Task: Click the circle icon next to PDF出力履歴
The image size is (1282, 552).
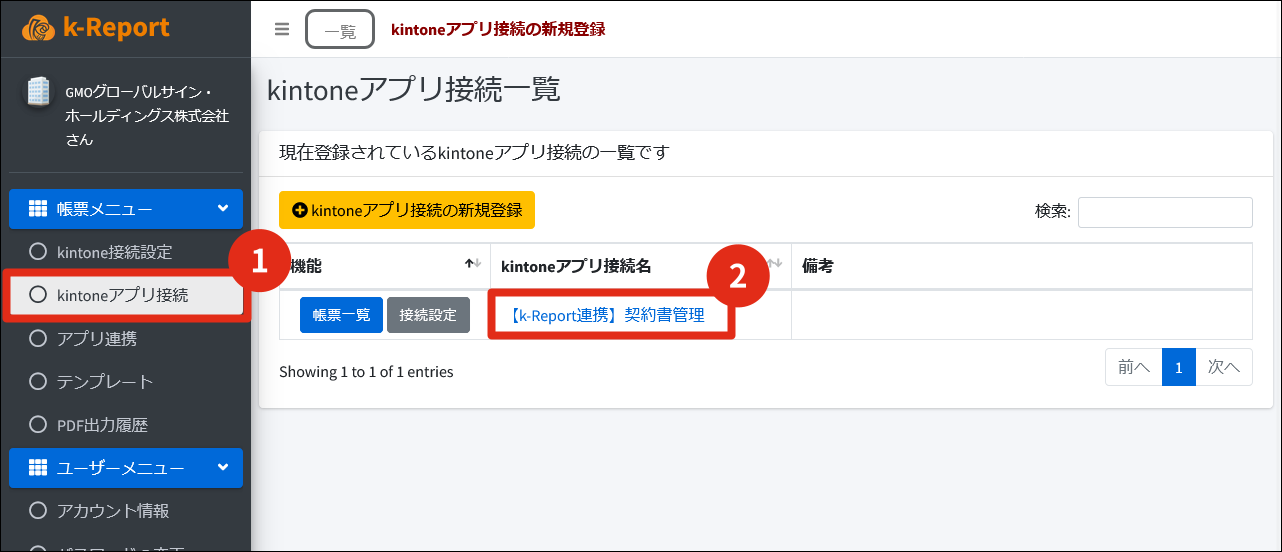Action: coord(39,425)
